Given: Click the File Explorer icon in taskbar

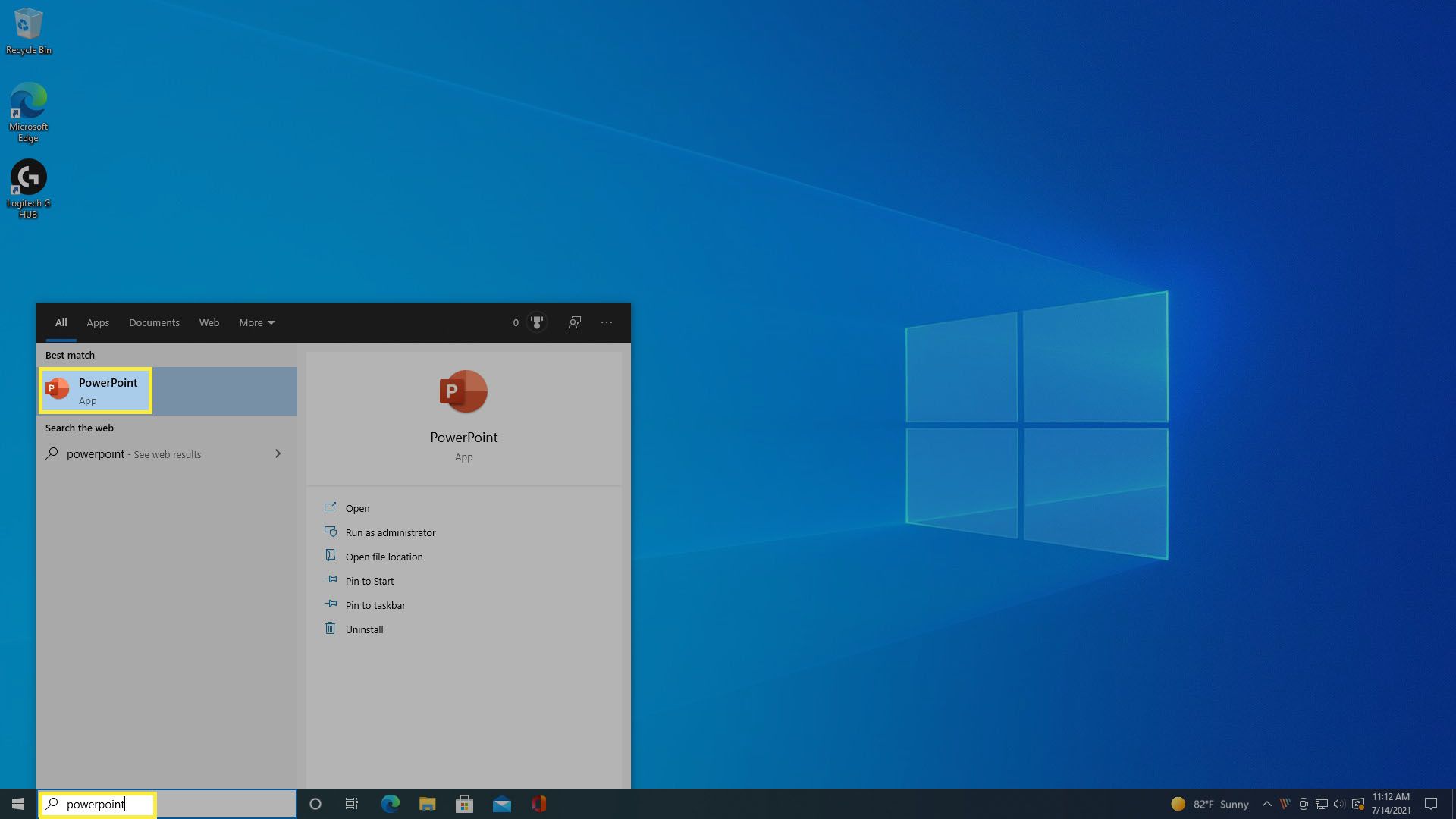Looking at the screenshot, I should coord(427,803).
